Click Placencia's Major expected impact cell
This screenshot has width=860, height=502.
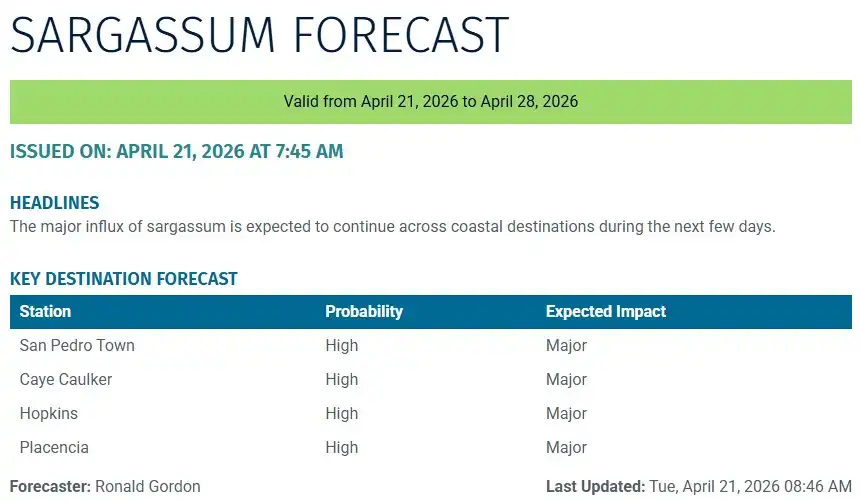[x=566, y=447]
